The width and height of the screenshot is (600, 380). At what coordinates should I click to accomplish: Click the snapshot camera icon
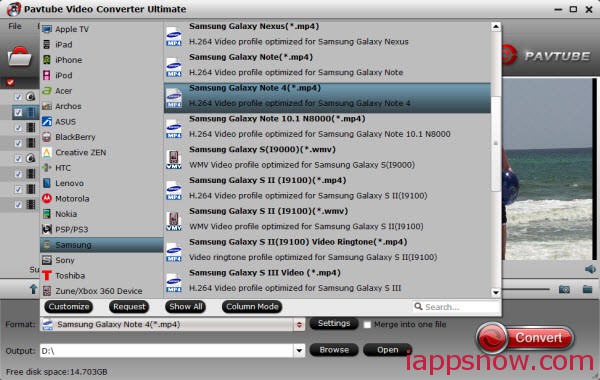point(564,289)
